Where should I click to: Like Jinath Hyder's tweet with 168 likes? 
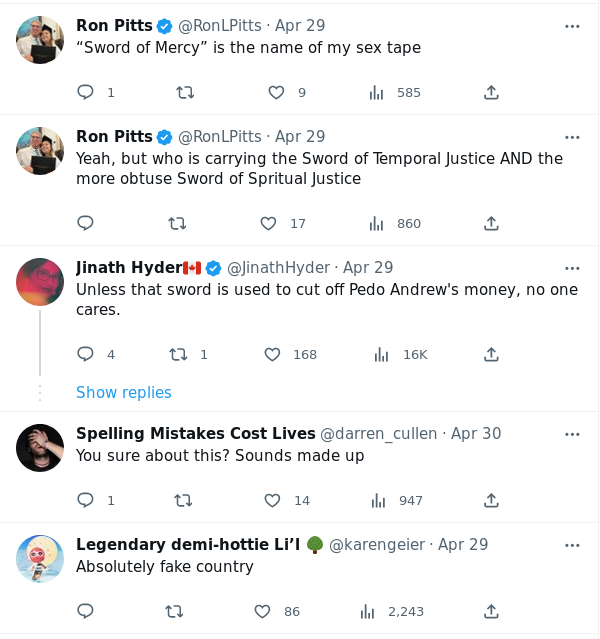(272, 355)
